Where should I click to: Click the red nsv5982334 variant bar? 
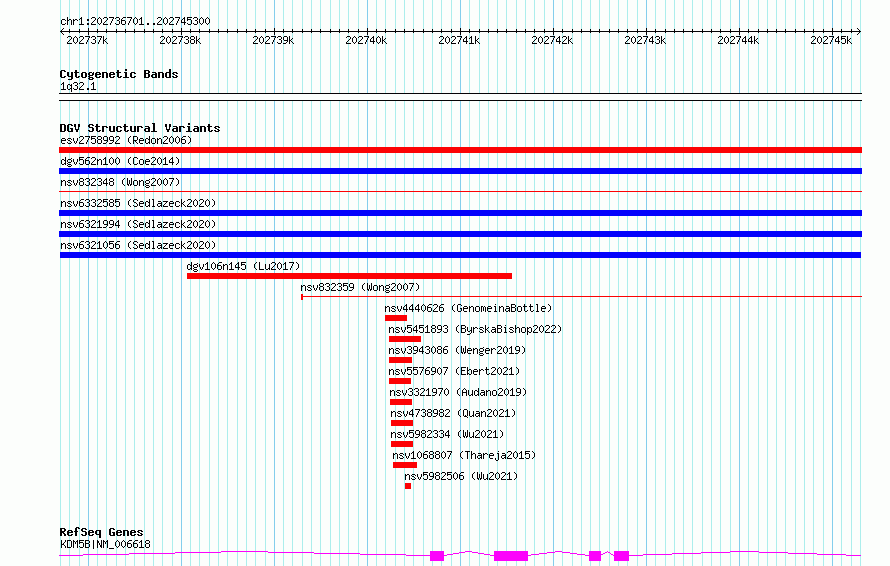[x=402, y=444]
